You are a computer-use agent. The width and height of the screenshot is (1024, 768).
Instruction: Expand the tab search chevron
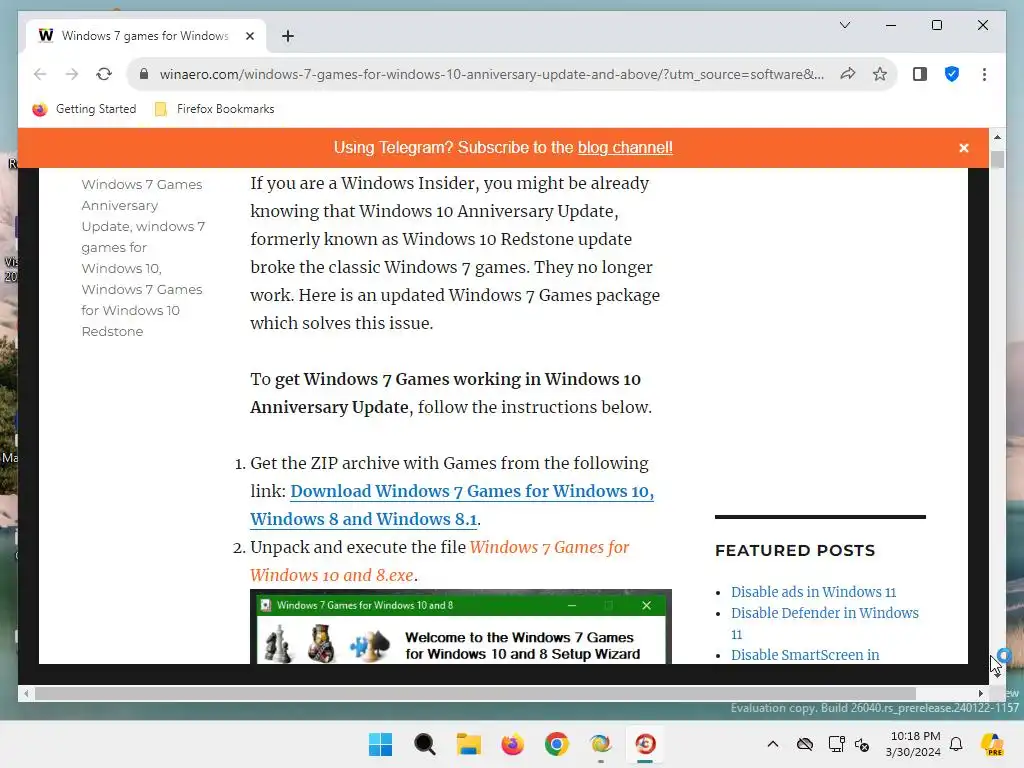844,25
